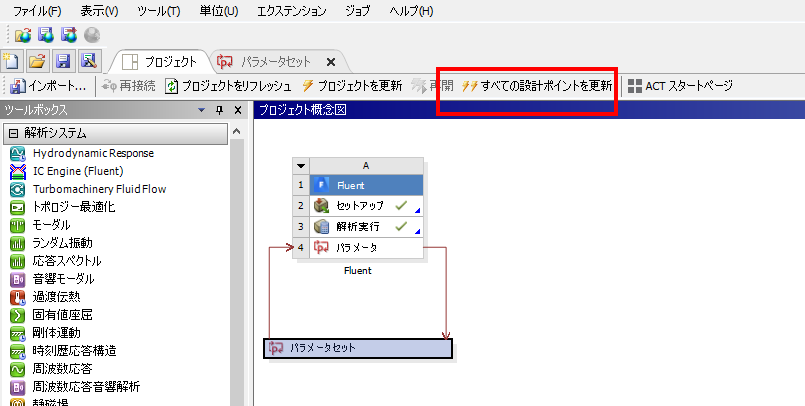Screen dimensions: 805x406
Task: Open the ファイル(F) menu
Action: coord(37,11)
